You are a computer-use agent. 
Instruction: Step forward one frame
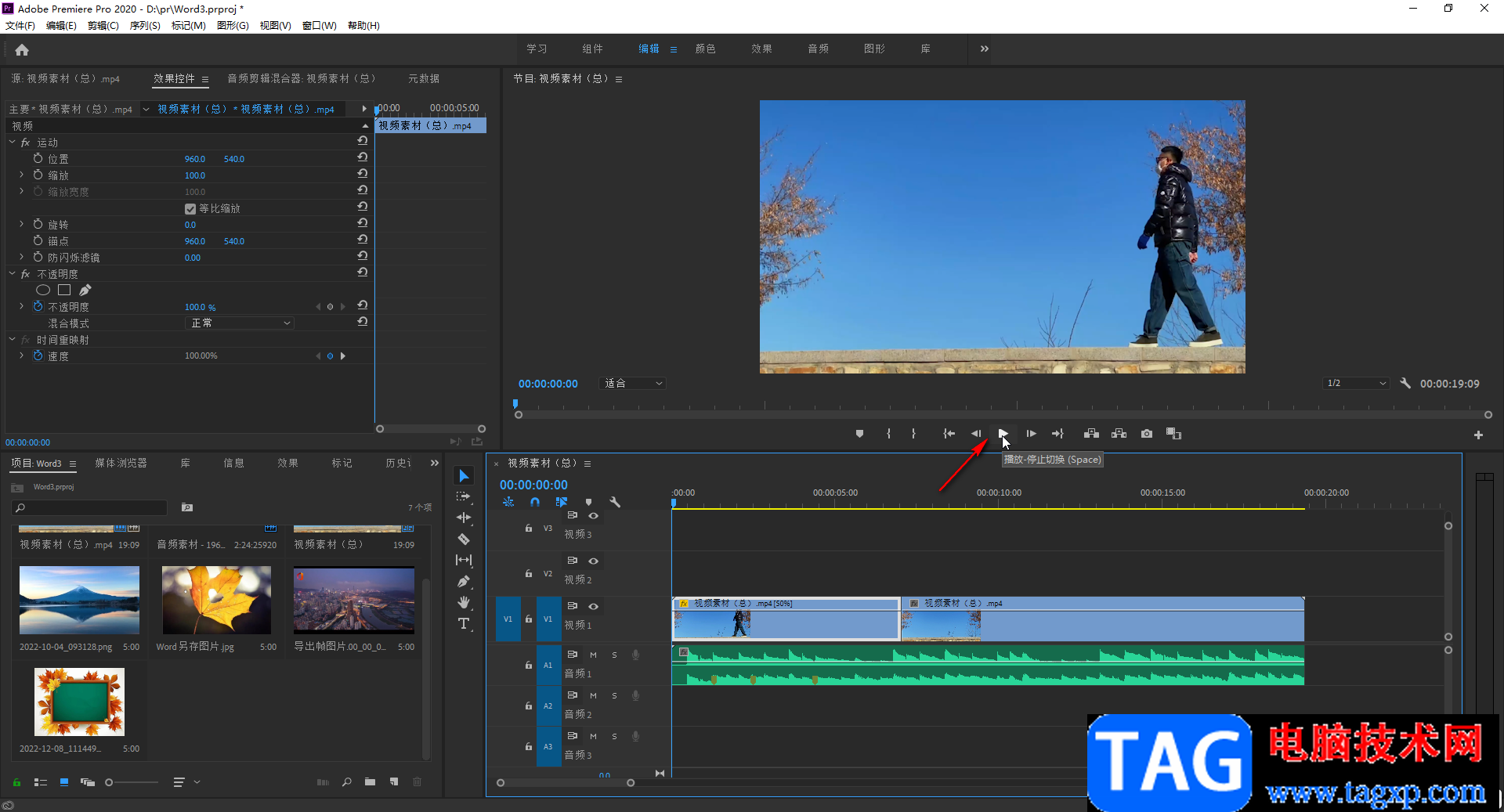[1032, 434]
